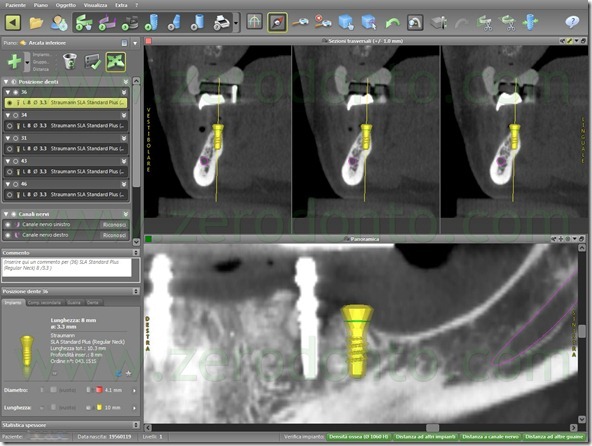Select the Straumann implant row under tooth 34

click(x=66, y=126)
